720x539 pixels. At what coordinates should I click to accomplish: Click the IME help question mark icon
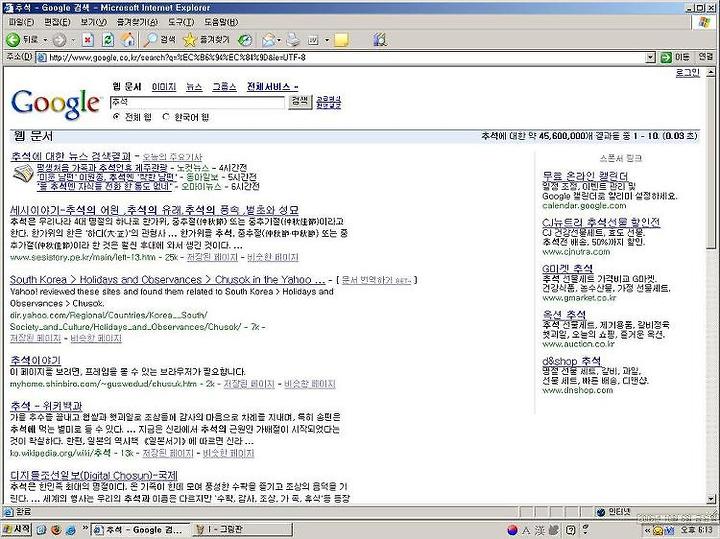(x=570, y=530)
